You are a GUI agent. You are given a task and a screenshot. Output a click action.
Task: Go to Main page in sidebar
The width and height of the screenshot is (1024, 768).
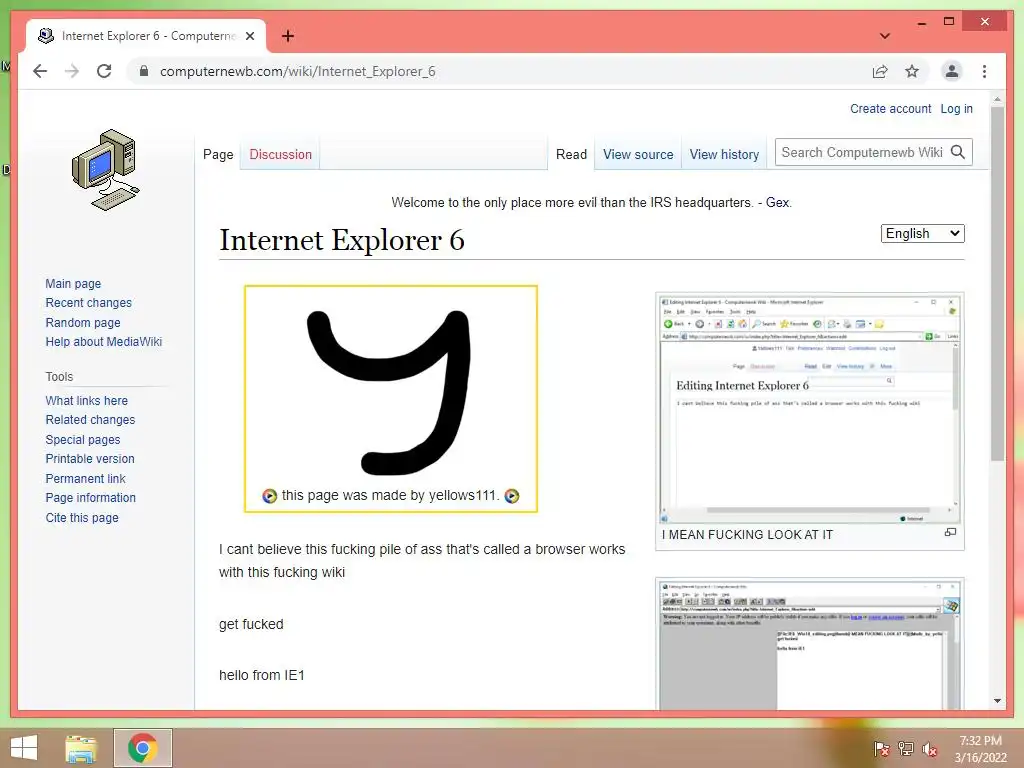(73, 283)
